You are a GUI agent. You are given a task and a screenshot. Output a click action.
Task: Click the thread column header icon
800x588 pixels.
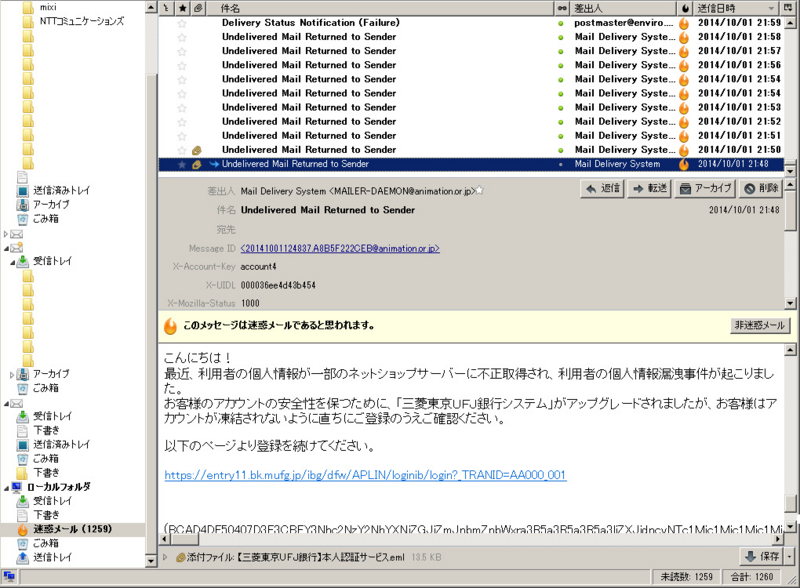point(166,8)
